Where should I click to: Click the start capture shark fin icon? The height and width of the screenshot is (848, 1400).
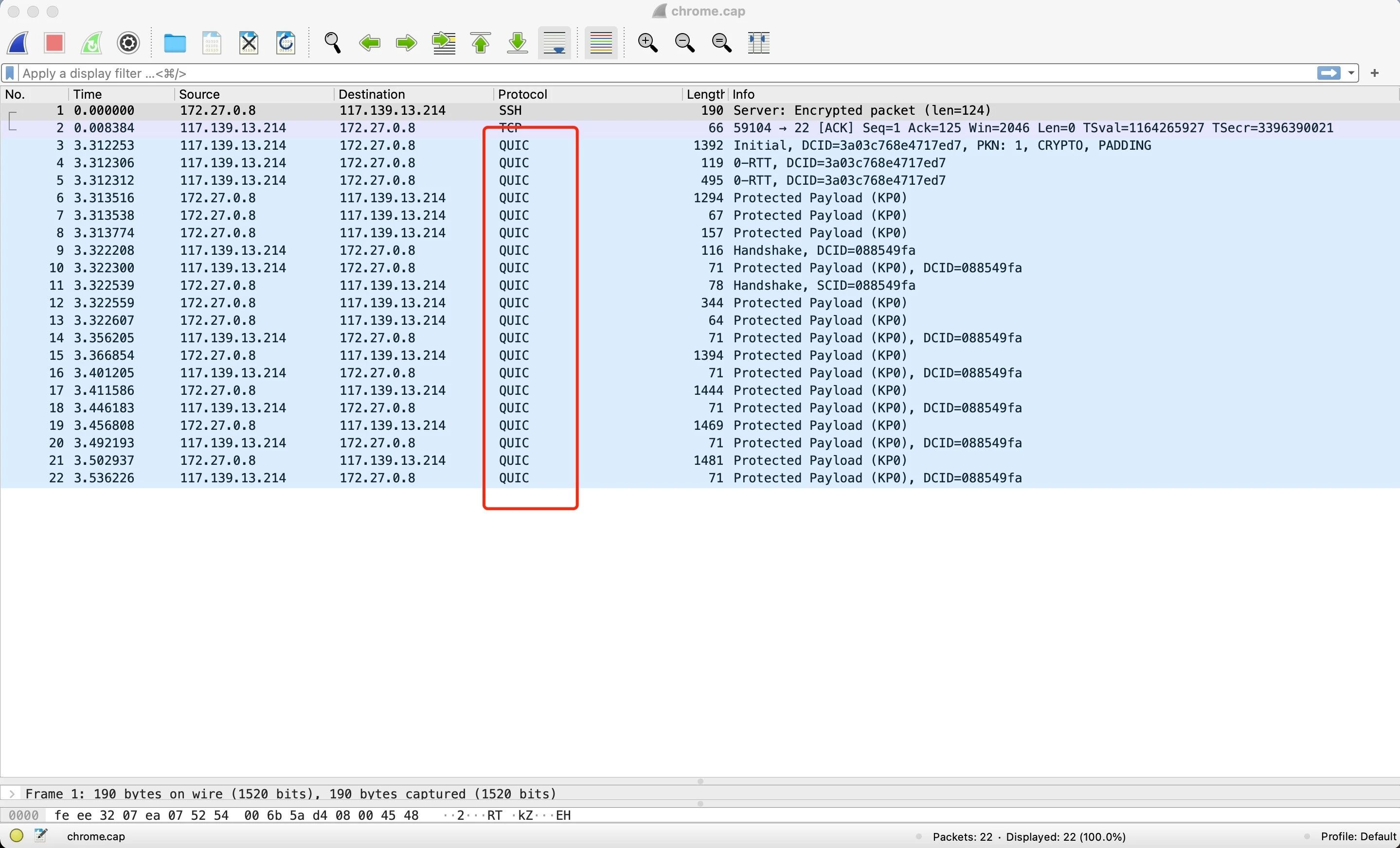pyautogui.click(x=18, y=43)
